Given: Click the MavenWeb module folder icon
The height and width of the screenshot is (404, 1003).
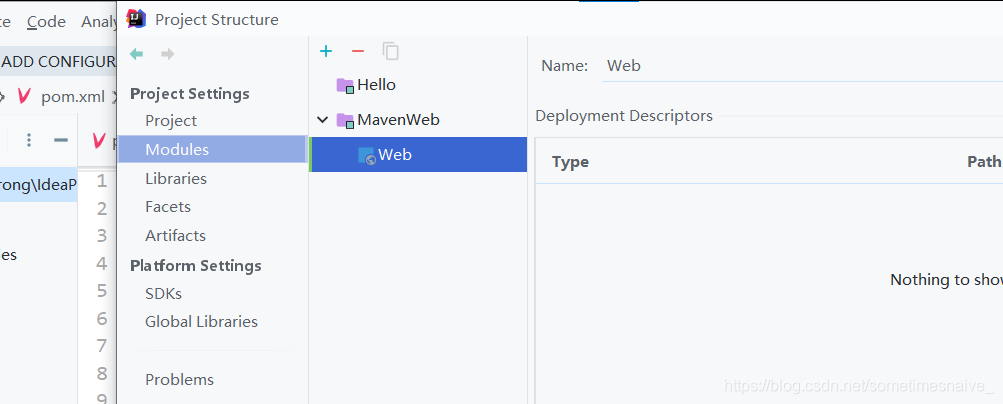Looking at the screenshot, I should pyautogui.click(x=345, y=120).
